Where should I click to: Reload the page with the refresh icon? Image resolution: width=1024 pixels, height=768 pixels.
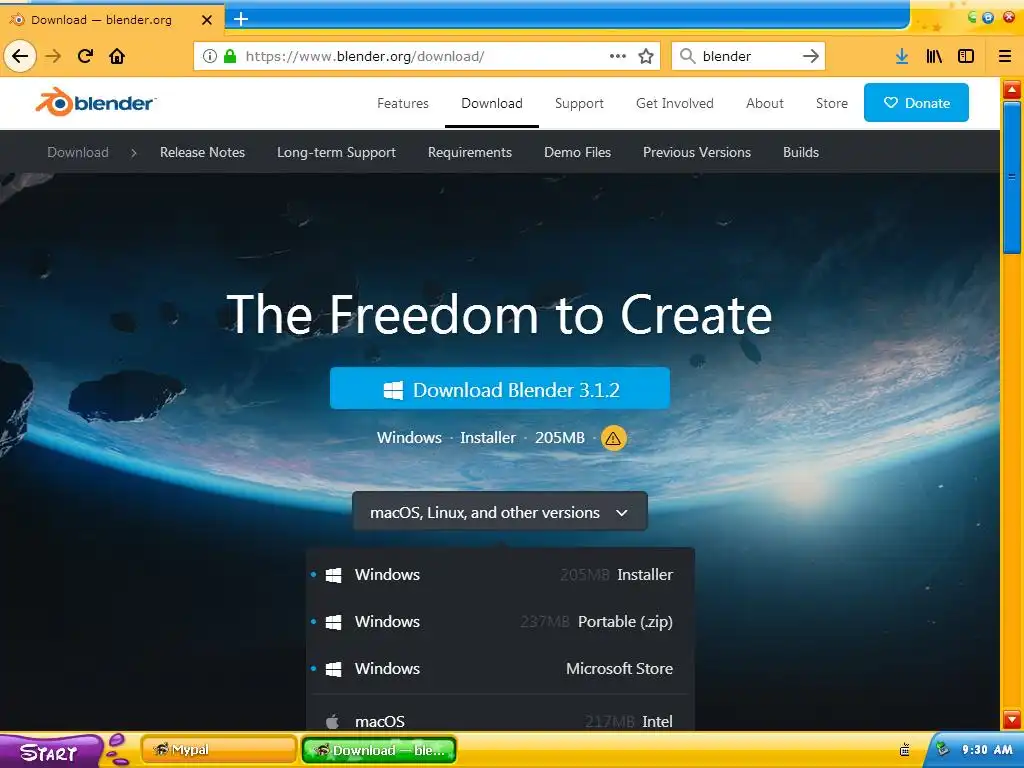[85, 56]
